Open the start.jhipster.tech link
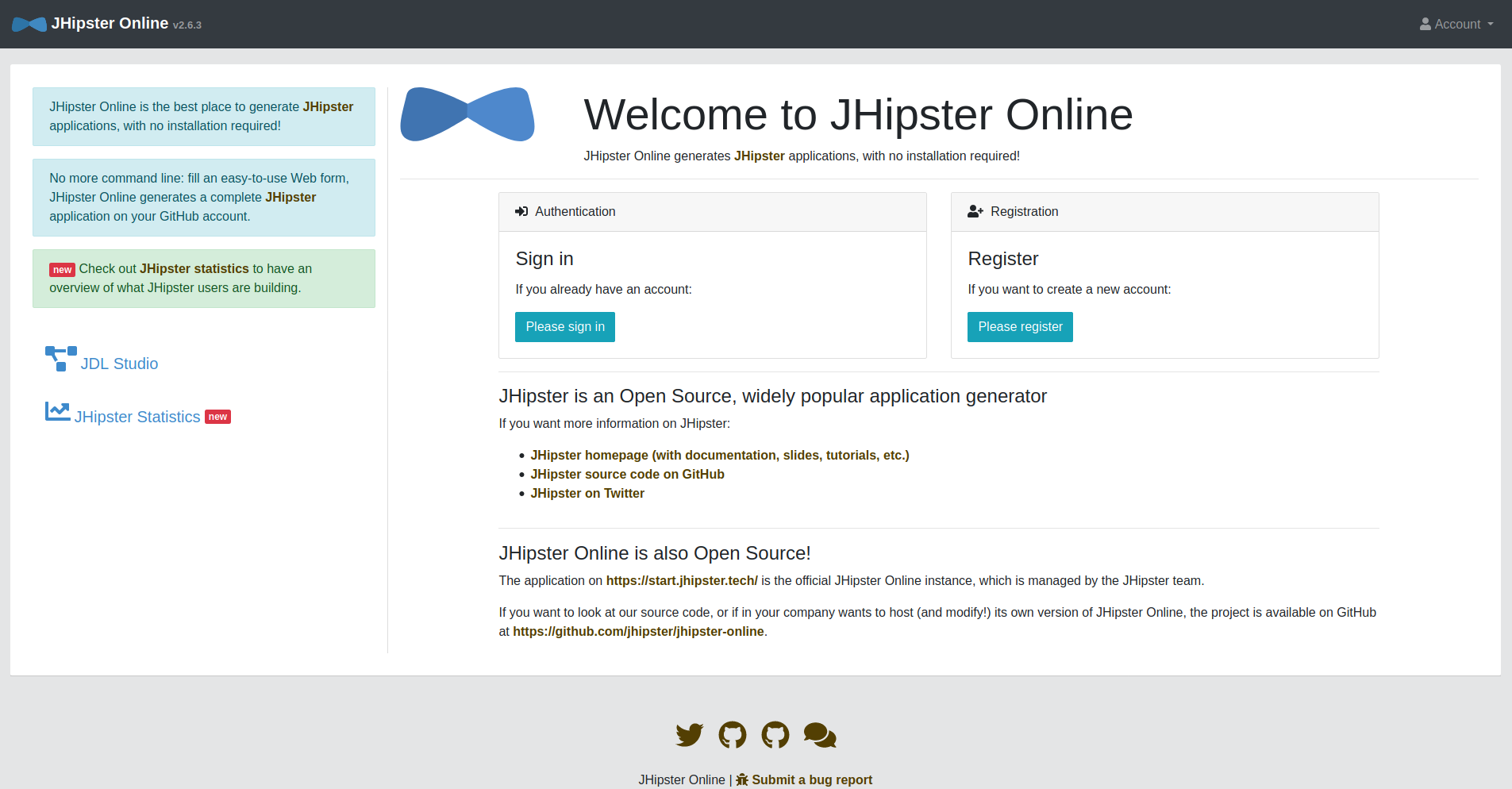This screenshot has height=789, width=1512. (681, 580)
